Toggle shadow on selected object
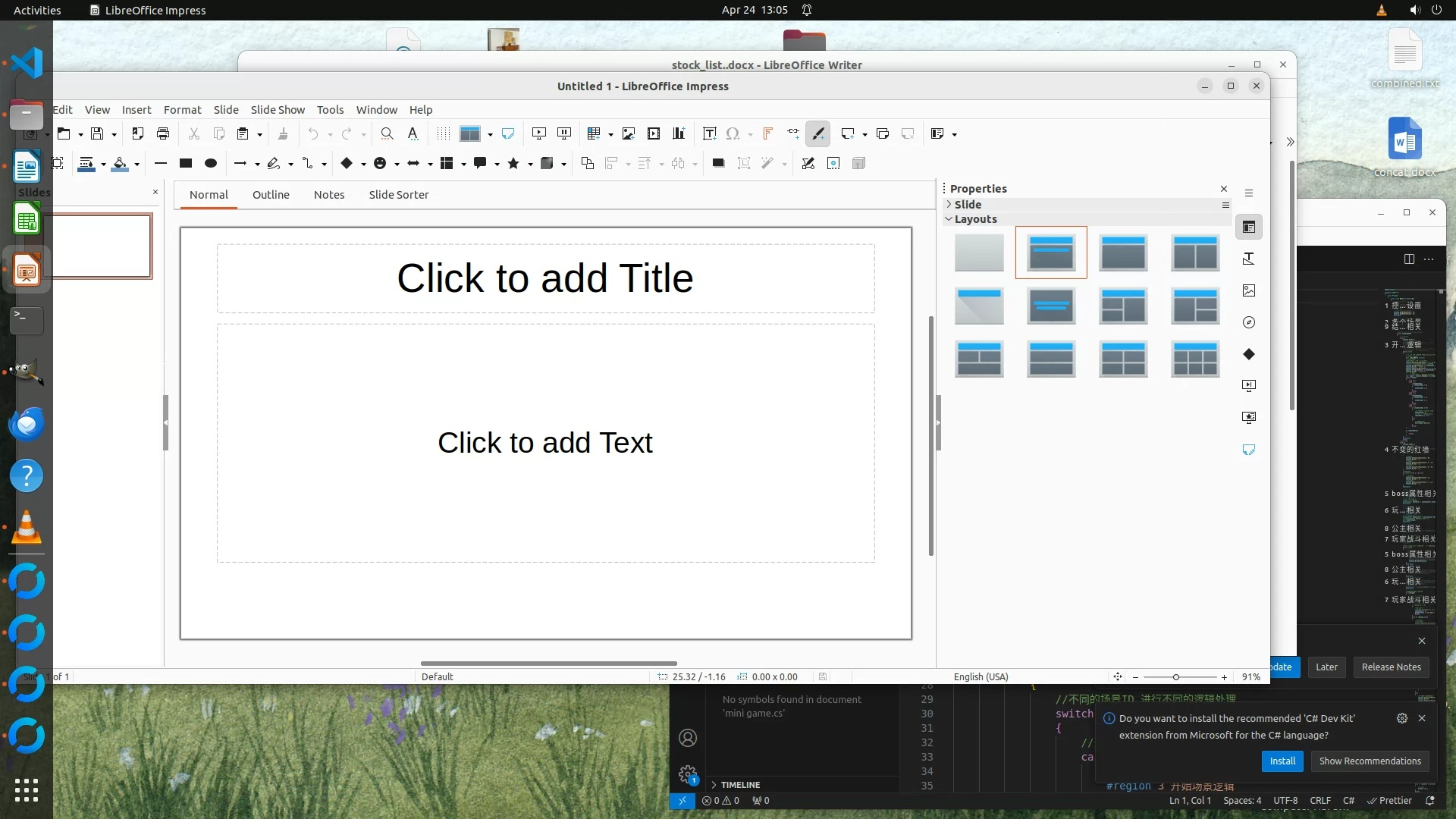The image size is (1456, 819). 718,164
